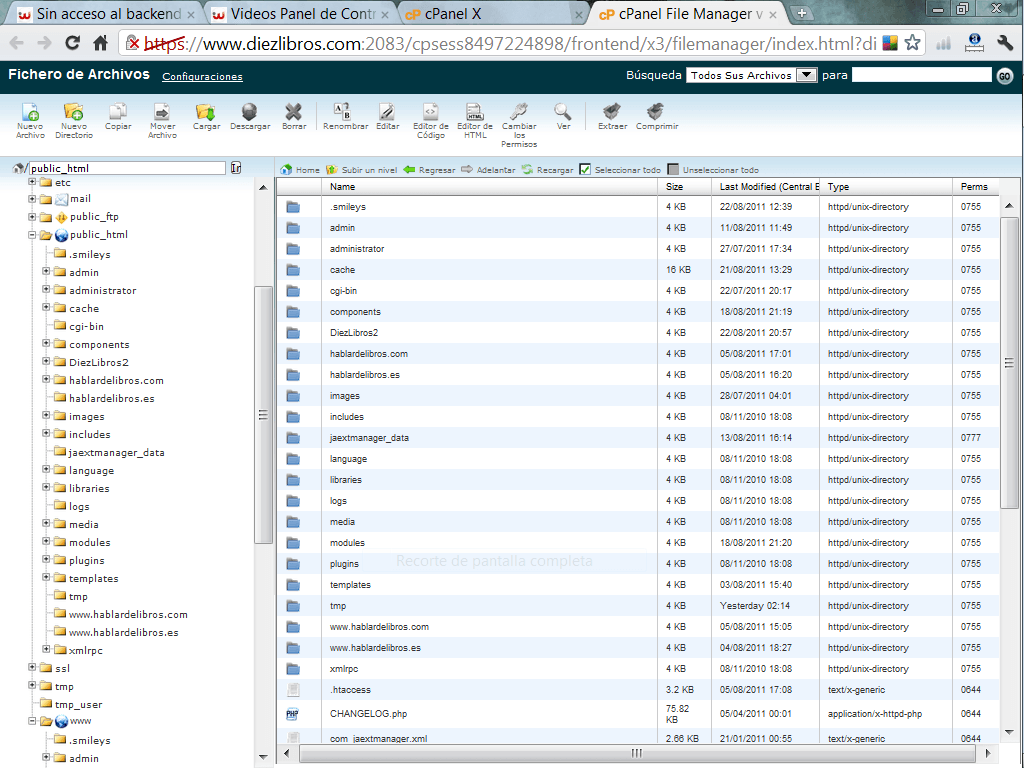The width and height of the screenshot is (1024, 768).
Task: Click the Ver view icon
Action: tap(563, 117)
